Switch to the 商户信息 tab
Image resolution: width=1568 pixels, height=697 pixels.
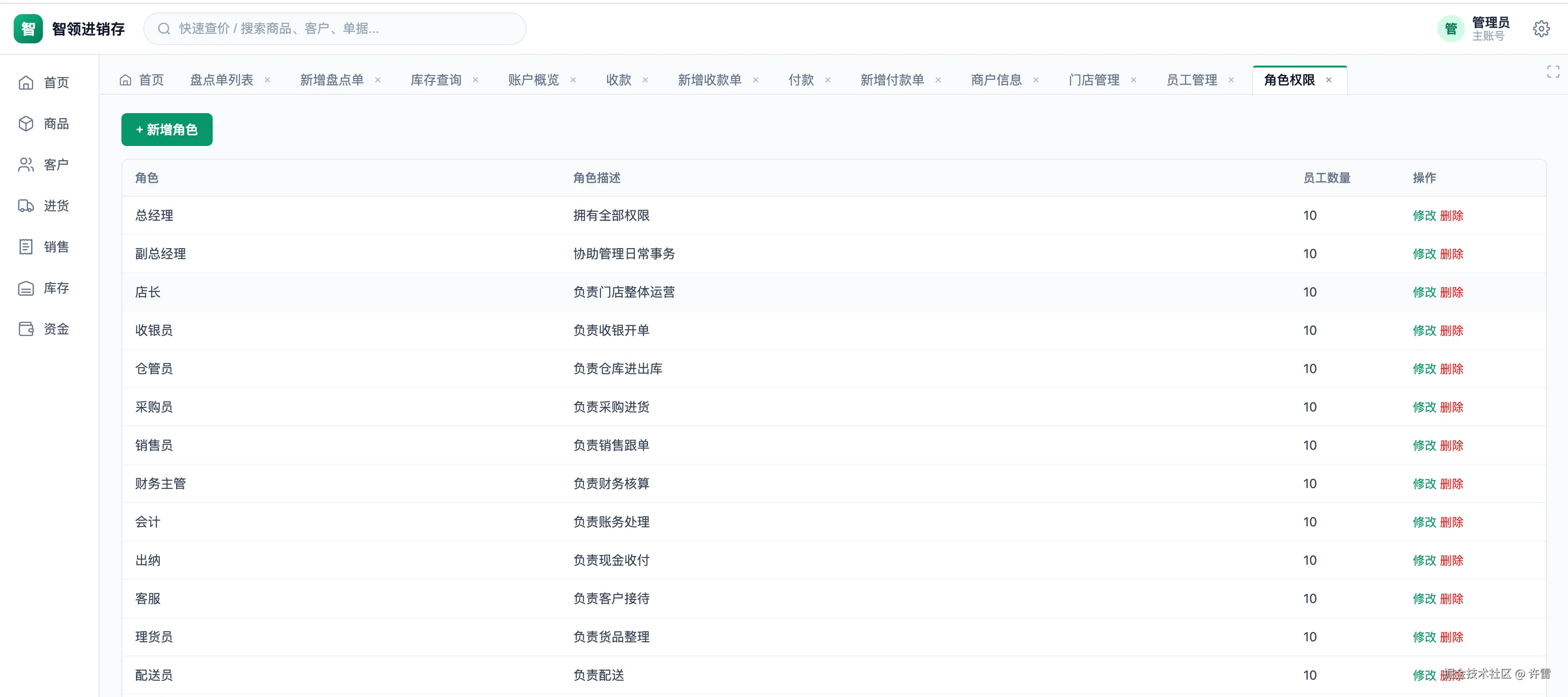coord(997,80)
